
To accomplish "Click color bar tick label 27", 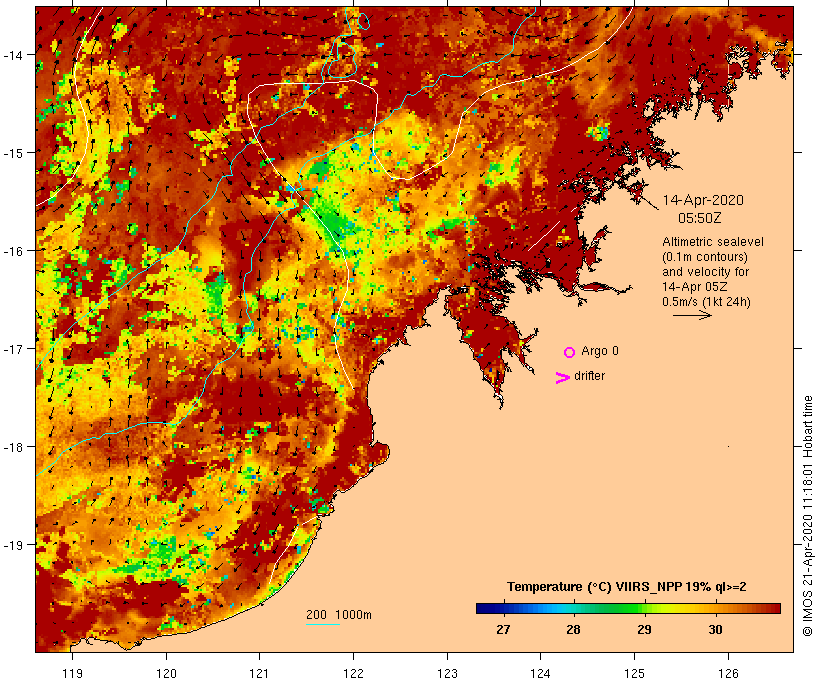I will point(503,630).
